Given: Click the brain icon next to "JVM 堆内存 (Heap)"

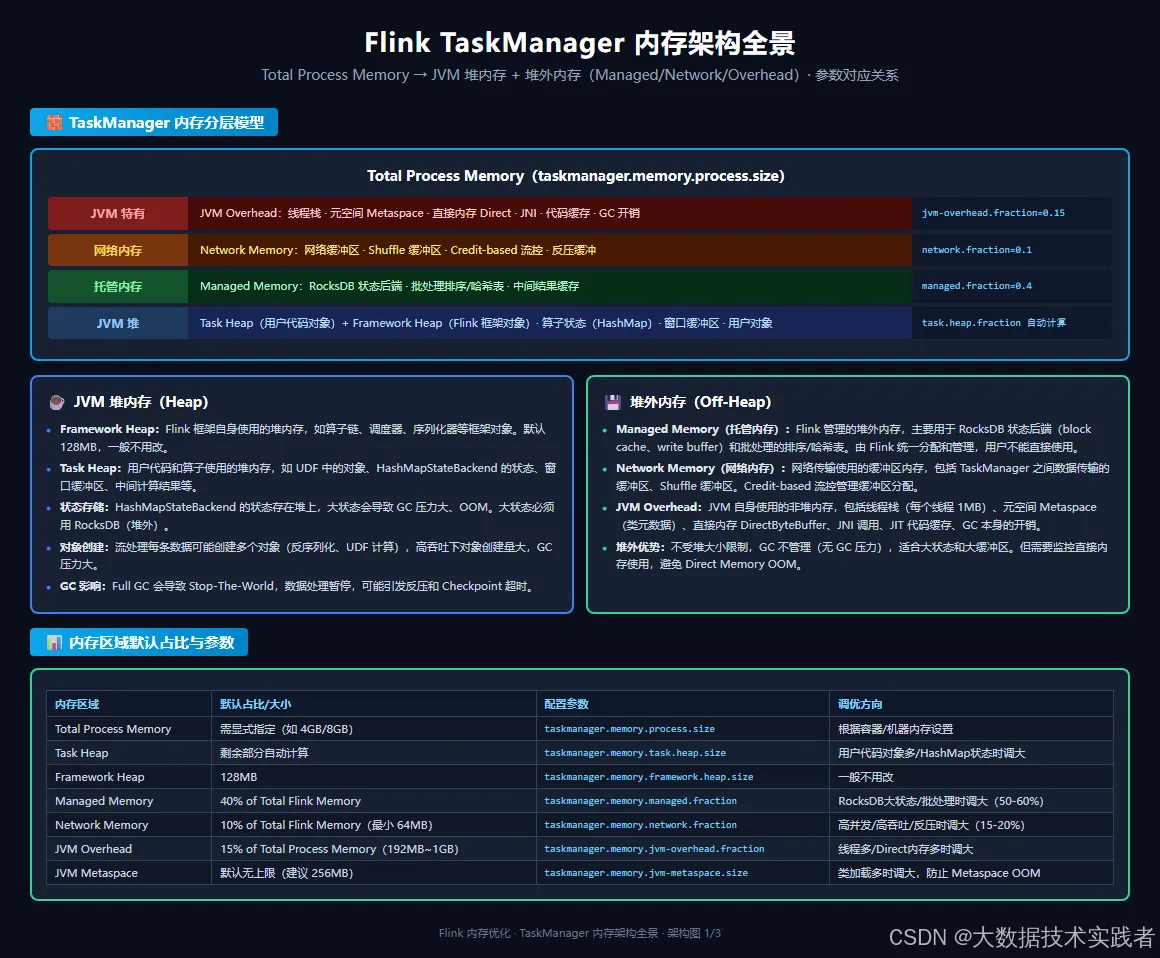Looking at the screenshot, I should pos(56,402).
